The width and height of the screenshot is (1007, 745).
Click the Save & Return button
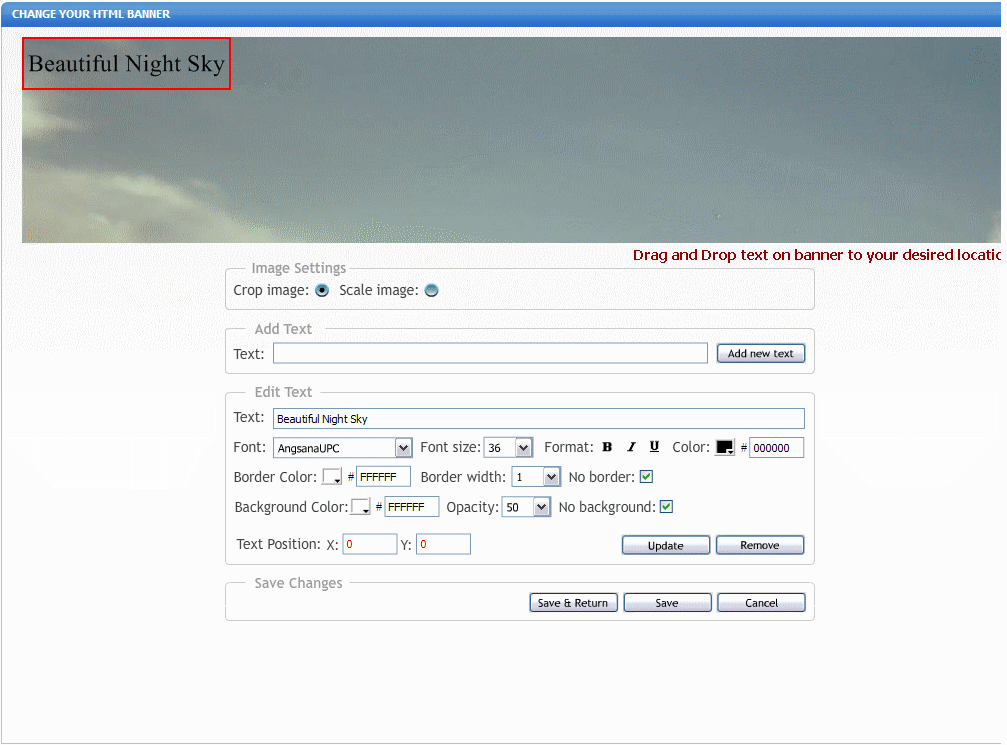pyautogui.click(x=573, y=602)
